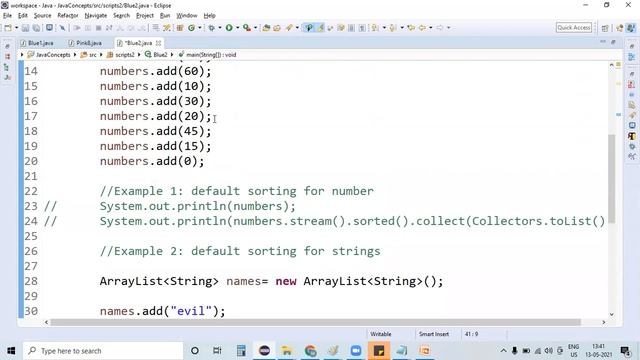The width and height of the screenshot is (640, 360).
Task: Click the New Java Package icon
Action: point(180,28)
